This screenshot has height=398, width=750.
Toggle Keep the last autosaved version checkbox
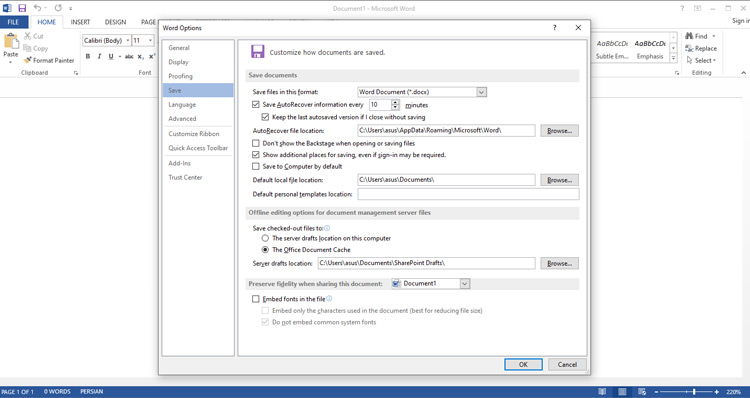[x=265, y=117]
